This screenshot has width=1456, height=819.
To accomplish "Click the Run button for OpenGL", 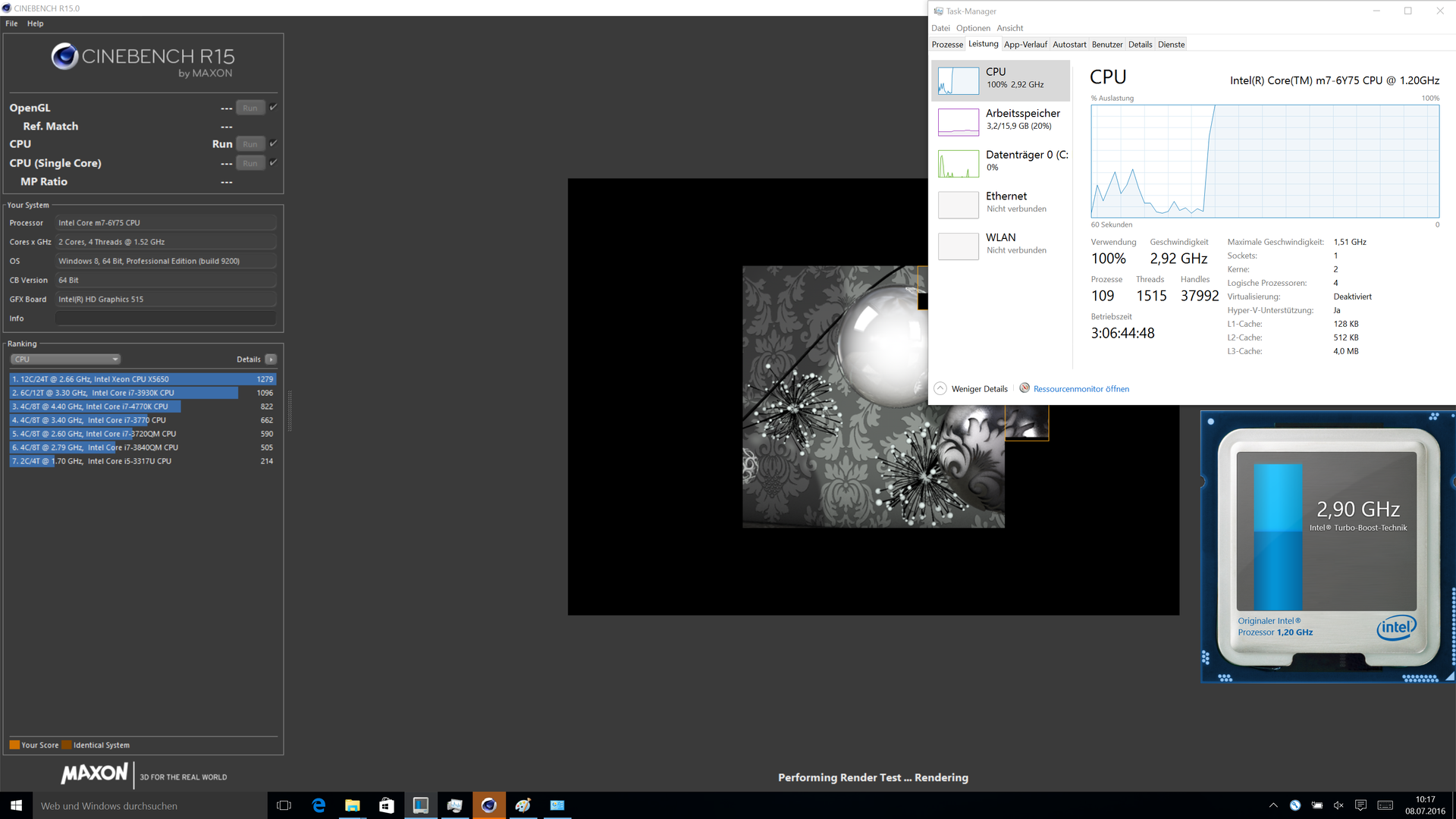I will (x=250, y=108).
